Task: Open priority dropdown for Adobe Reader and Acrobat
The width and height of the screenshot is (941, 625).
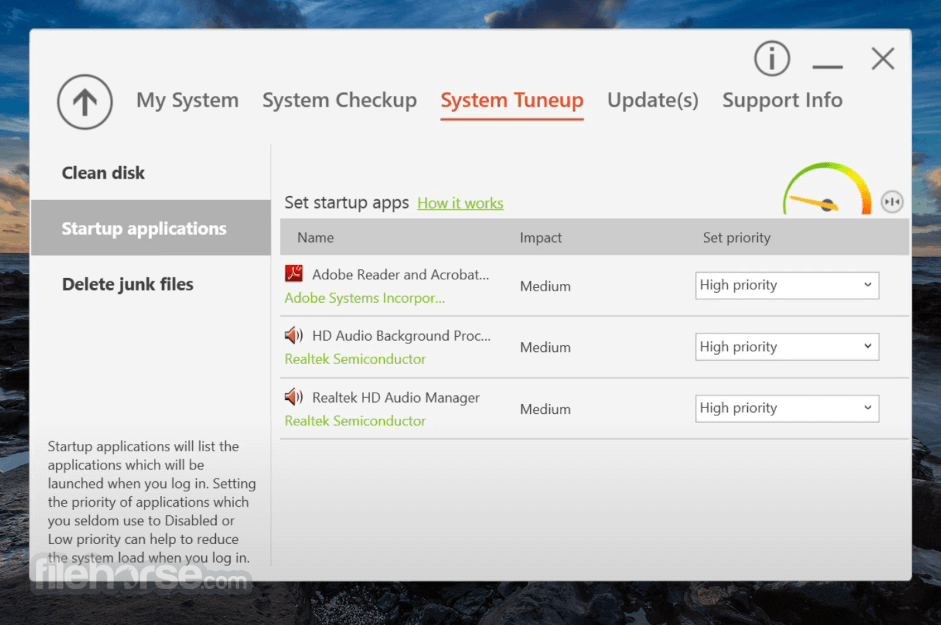Action: [787, 285]
